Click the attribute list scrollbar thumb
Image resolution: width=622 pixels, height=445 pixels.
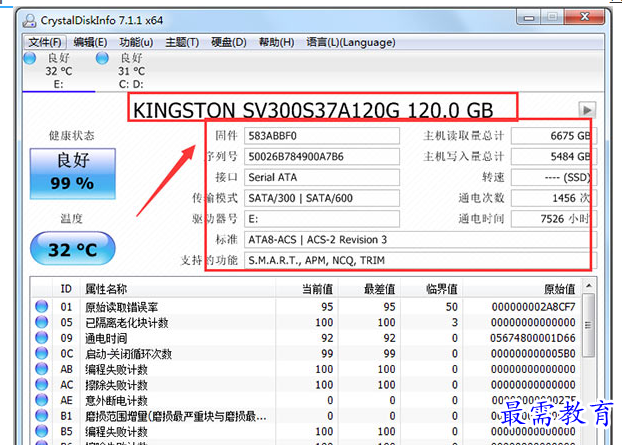tap(589, 325)
